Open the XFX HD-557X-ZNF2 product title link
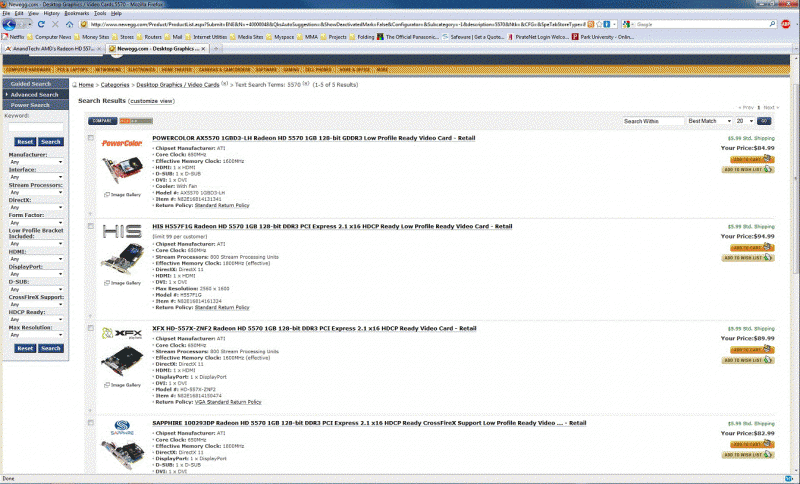 (314, 328)
